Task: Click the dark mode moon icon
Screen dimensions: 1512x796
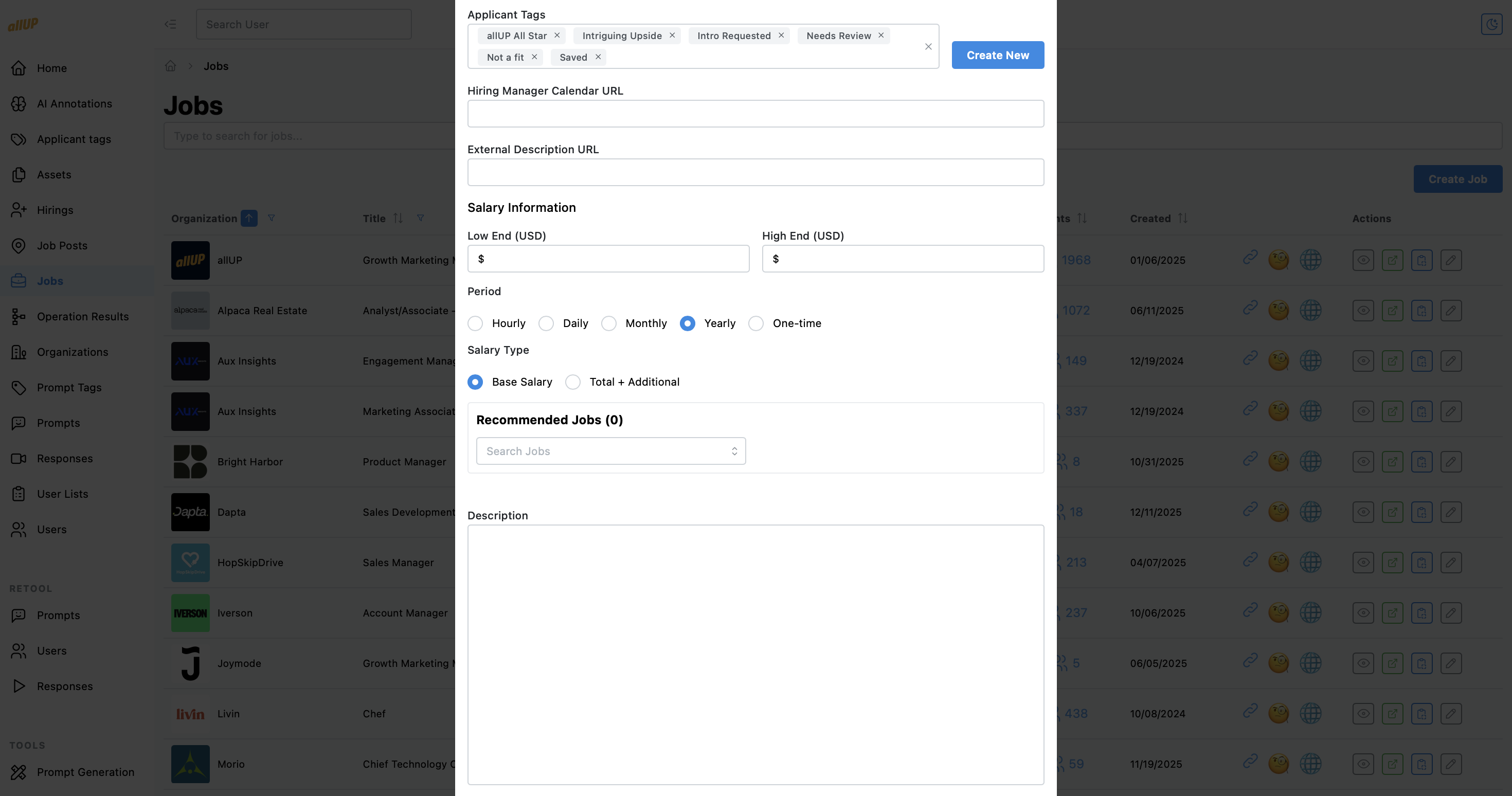Action: [x=1491, y=24]
